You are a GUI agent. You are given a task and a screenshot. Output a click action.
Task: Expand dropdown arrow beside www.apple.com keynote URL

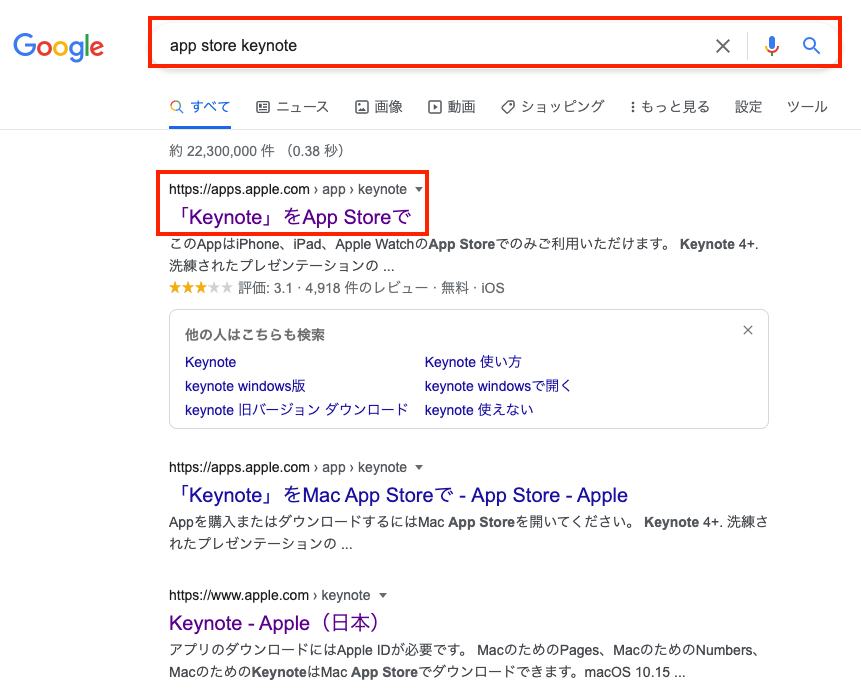[x=383, y=596]
